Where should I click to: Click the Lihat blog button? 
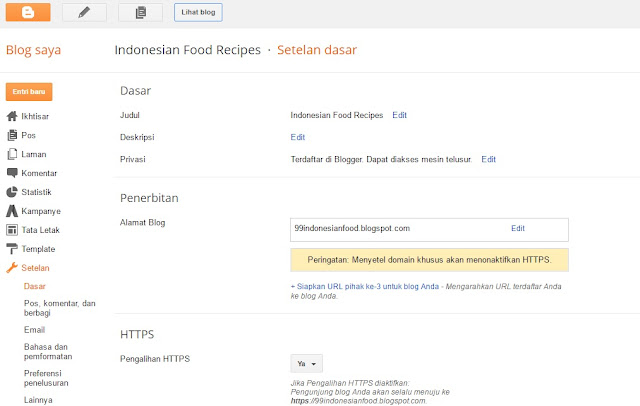(198, 12)
